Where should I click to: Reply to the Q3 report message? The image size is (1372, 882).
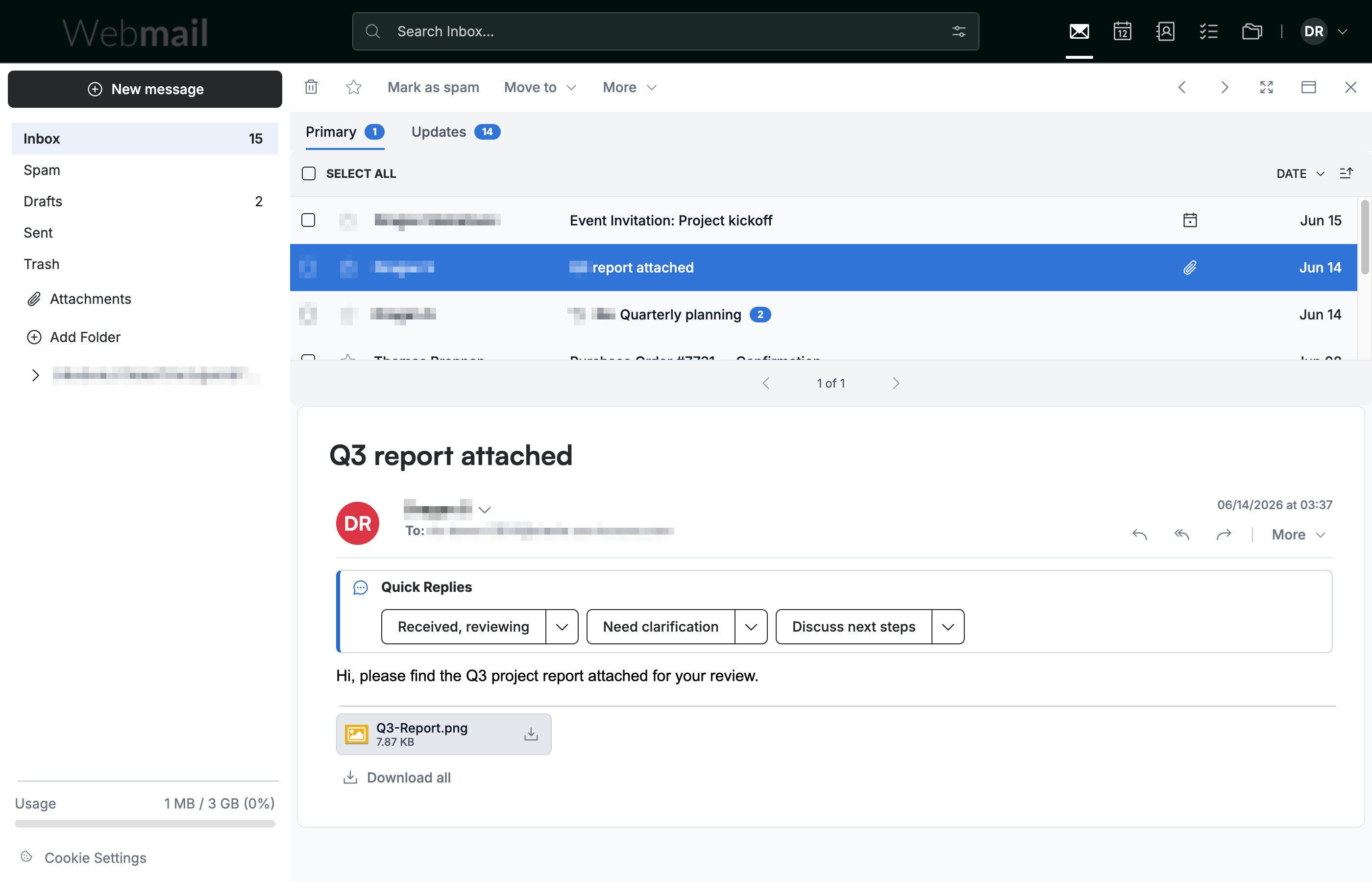[1140, 535]
